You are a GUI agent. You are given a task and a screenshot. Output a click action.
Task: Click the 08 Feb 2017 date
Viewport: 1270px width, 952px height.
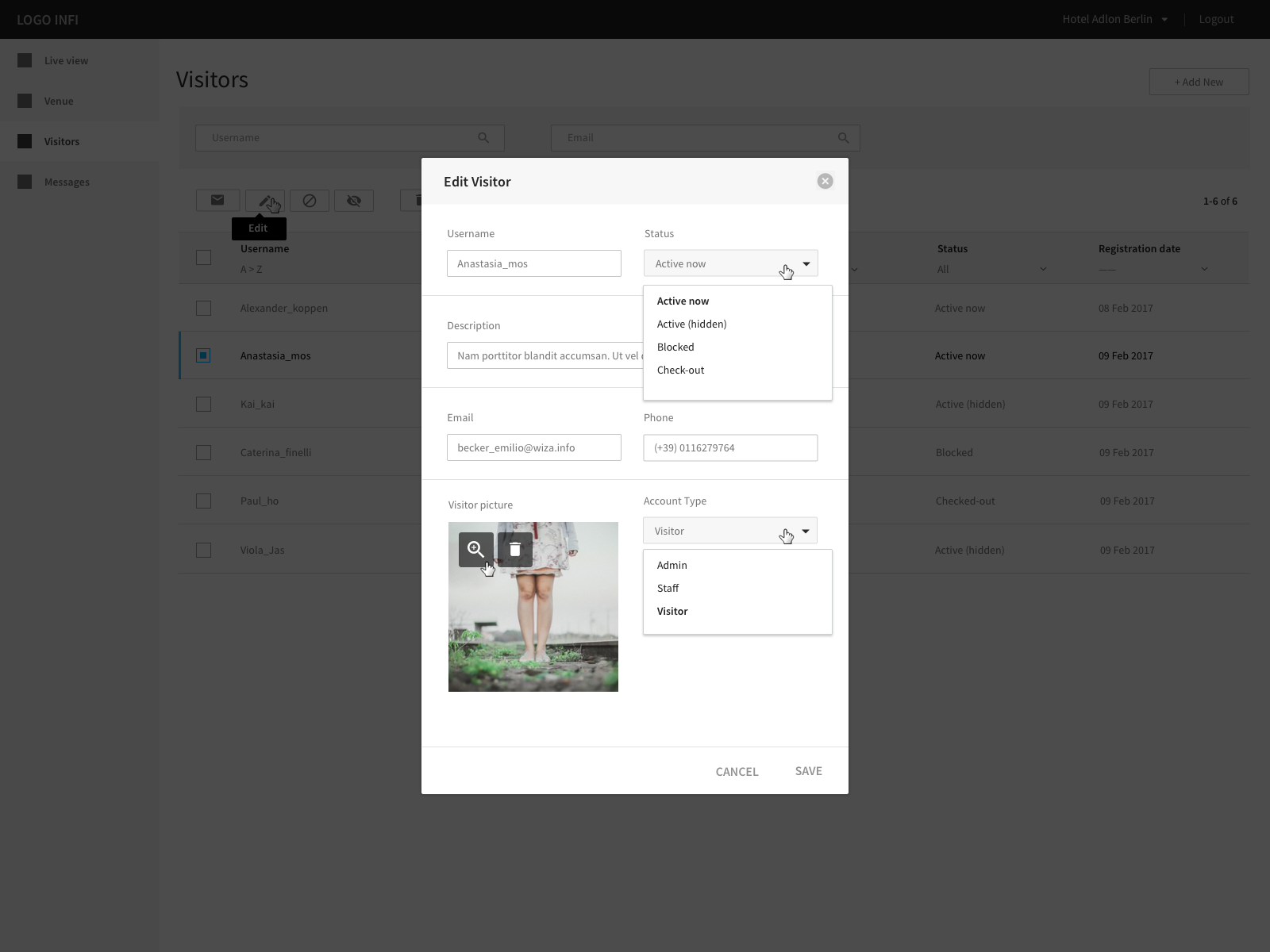click(1126, 308)
